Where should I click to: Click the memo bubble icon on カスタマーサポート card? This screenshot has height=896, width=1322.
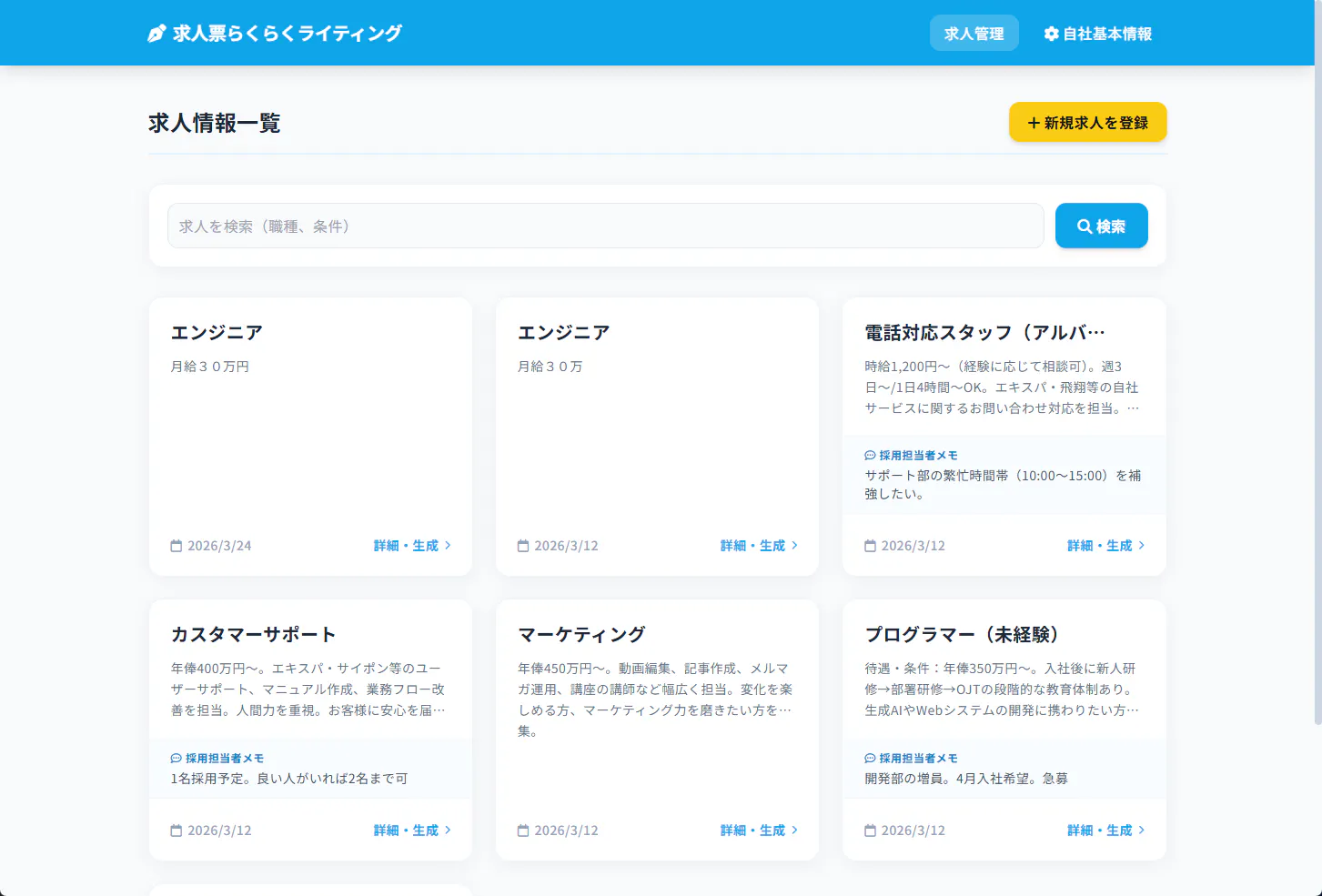click(177, 758)
